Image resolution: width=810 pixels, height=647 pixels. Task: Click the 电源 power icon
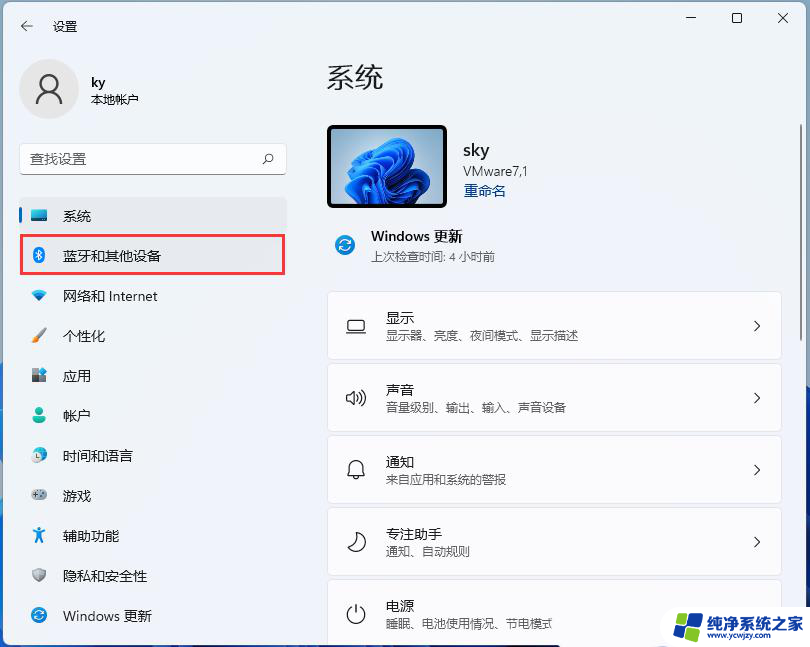tap(356, 614)
